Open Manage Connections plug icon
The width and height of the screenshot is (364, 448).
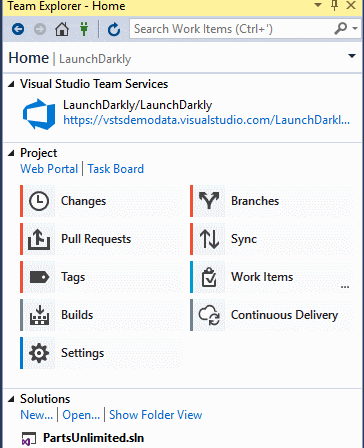click(x=84, y=29)
